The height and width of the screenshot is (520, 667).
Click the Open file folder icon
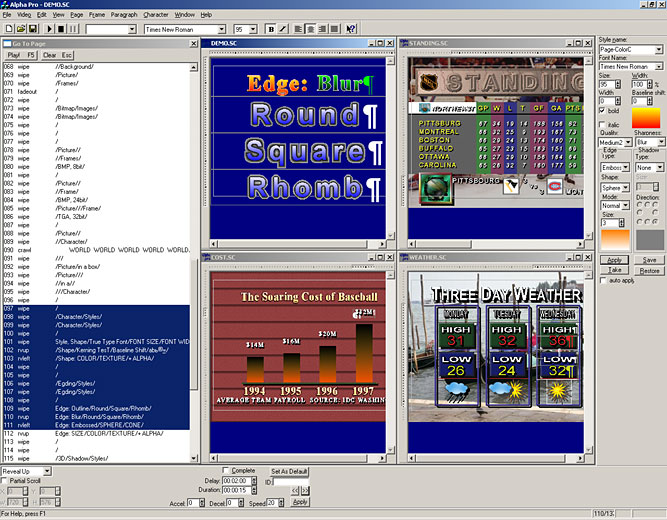(20, 30)
